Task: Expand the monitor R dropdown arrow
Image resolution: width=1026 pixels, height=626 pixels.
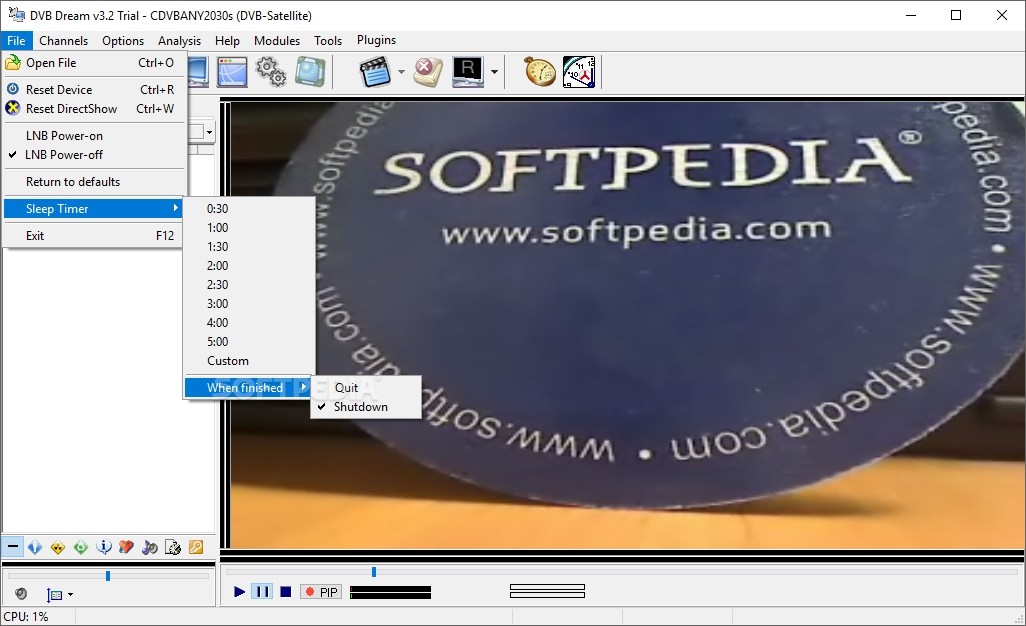Action: 494,72
